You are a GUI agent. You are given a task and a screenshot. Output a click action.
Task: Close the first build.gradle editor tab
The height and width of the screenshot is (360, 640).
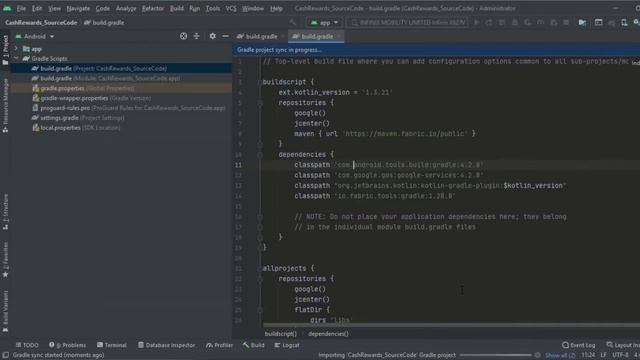coord(282,36)
